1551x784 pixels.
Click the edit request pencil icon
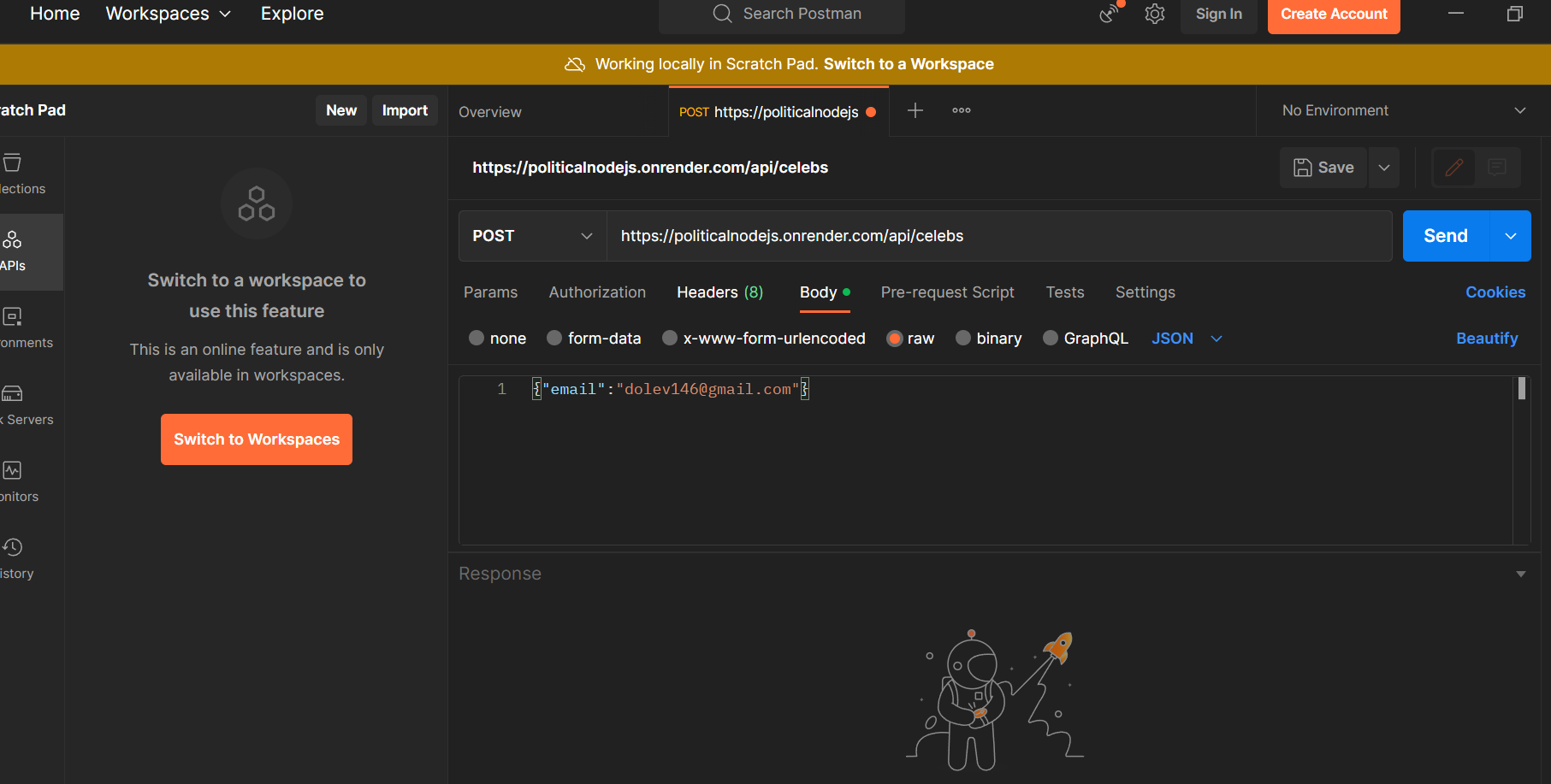[1453, 167]
